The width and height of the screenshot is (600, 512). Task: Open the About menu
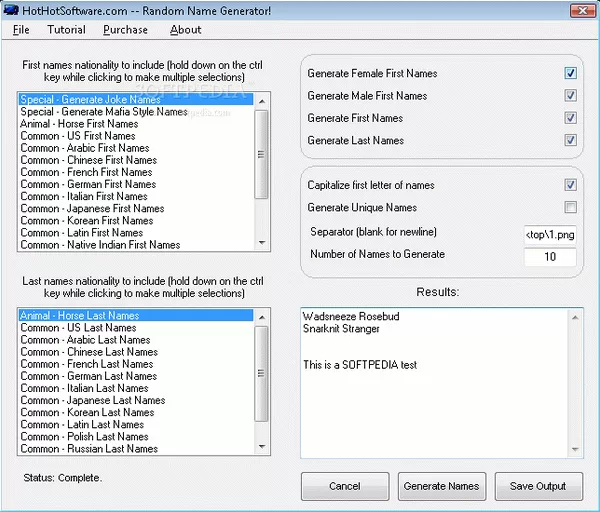[185, 30]
